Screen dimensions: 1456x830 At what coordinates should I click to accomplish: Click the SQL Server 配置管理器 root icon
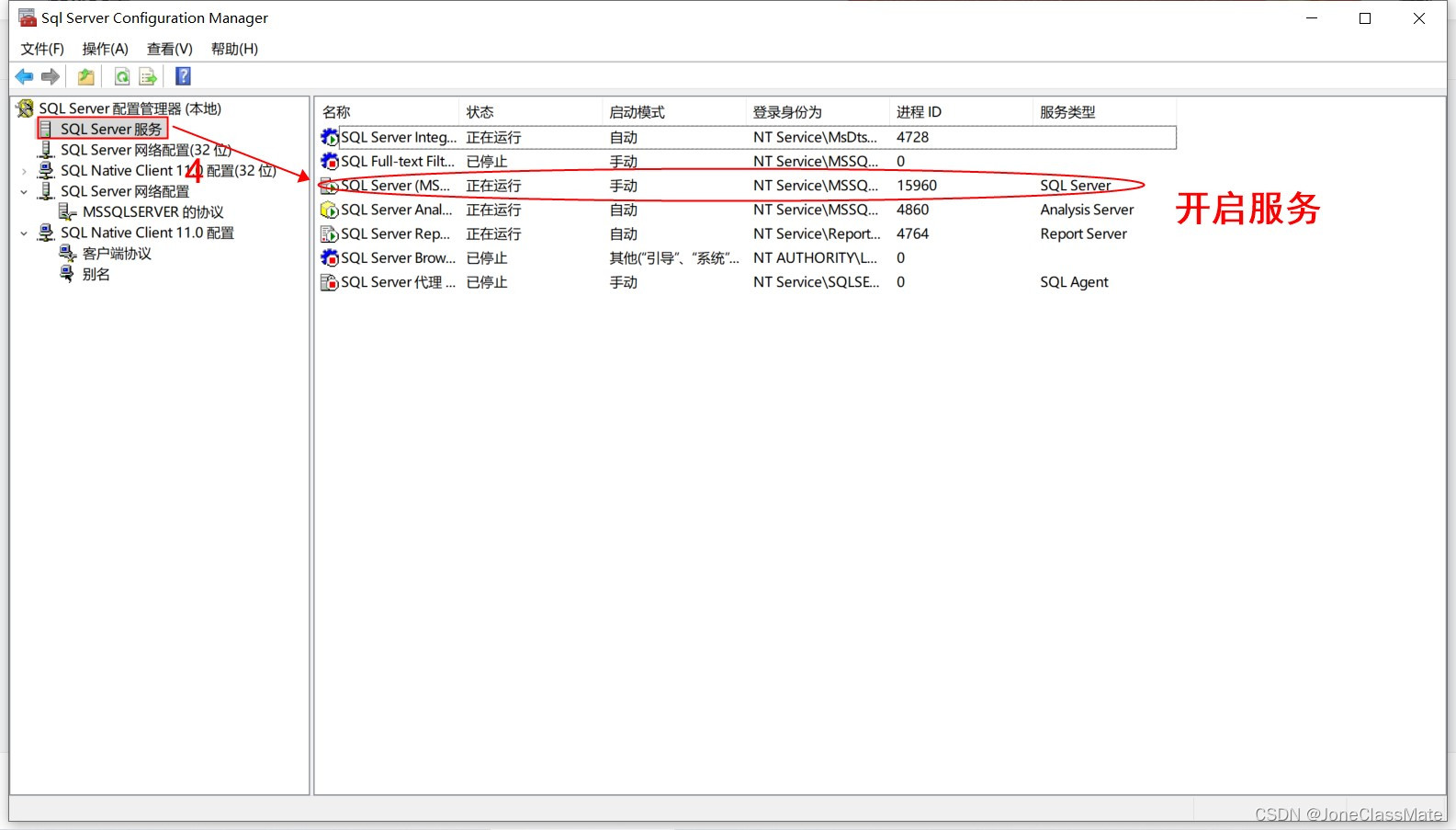[x=26, y=108]
